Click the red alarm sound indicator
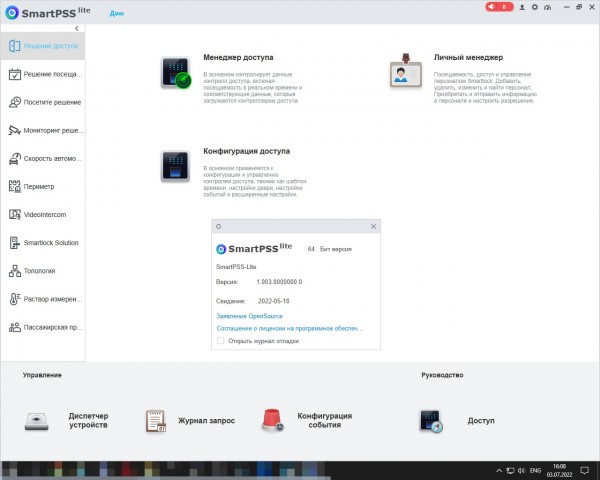 tap(499, 7)
